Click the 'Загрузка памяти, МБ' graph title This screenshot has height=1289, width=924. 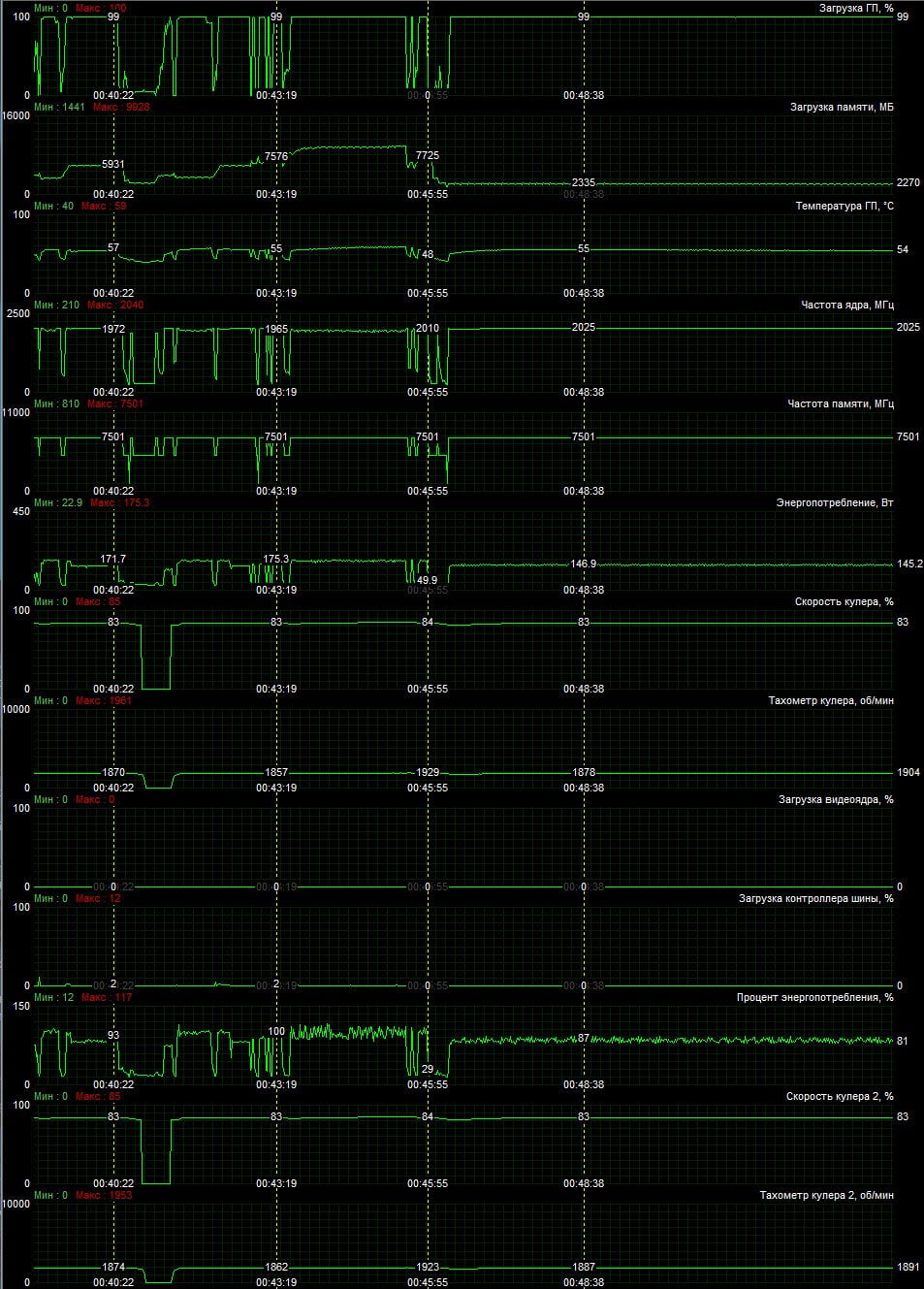[842, 107]
